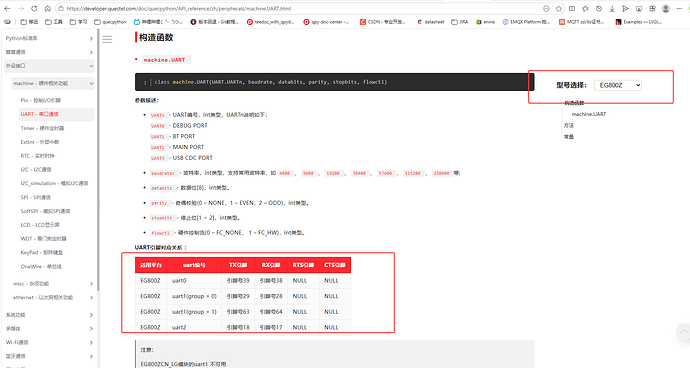This screenshot has width=690, height=368.
Task: Click the scroll-to-top arrow button
Action: pyautogui.click(x=683, y=332)
